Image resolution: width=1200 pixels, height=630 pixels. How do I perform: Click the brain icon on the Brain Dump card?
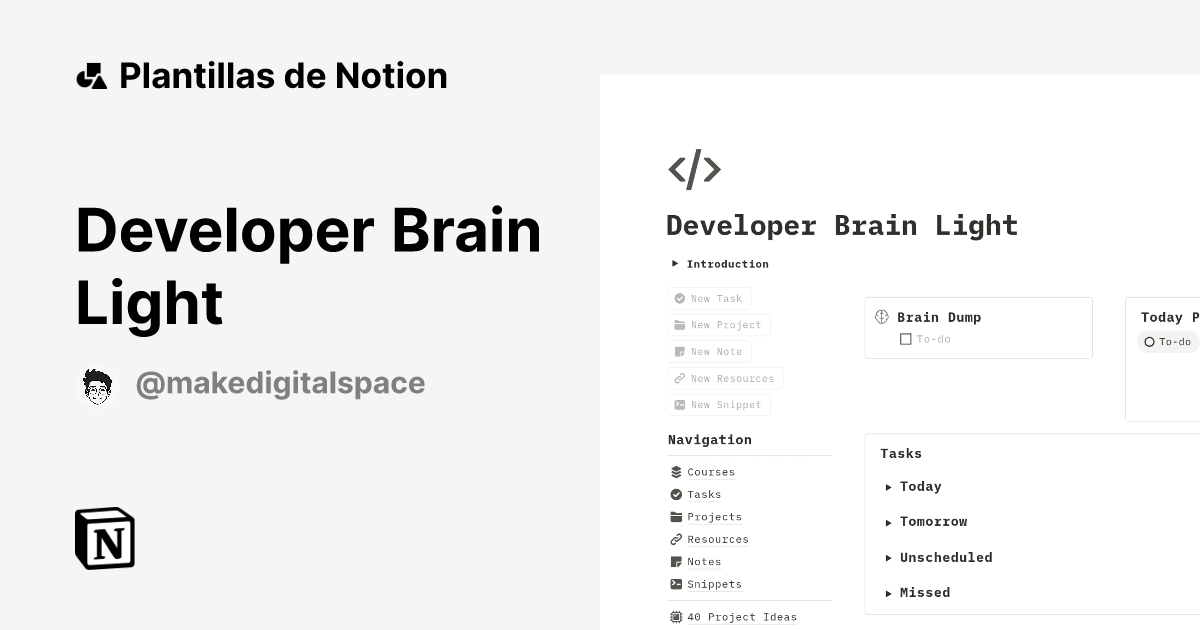coord(881,317)
